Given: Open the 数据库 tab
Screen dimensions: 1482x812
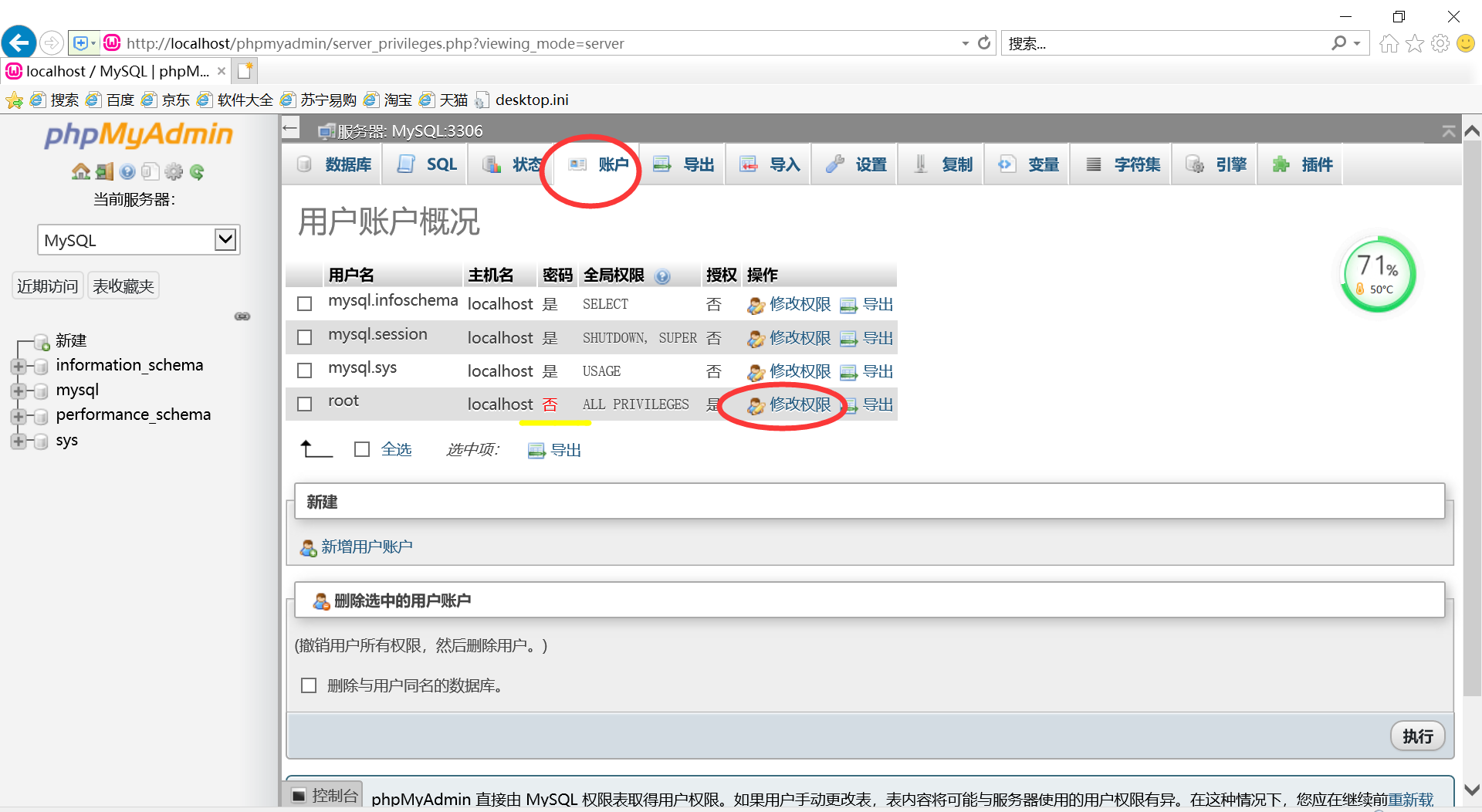Looking at the screenshot, I should pyautogui.click(x=333, y=164).
